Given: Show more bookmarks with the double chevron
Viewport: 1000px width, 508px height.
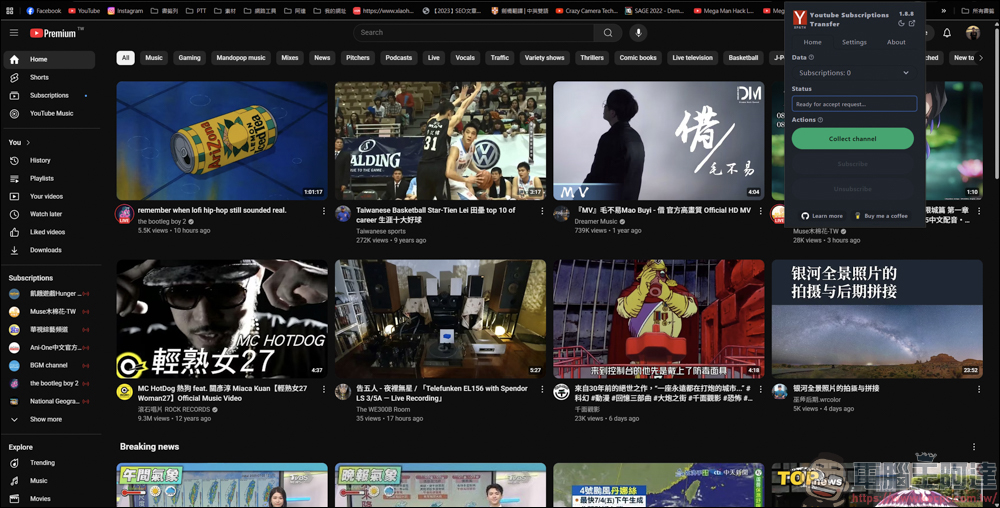Looking at the screenshot, I should [x=944, y=10].
